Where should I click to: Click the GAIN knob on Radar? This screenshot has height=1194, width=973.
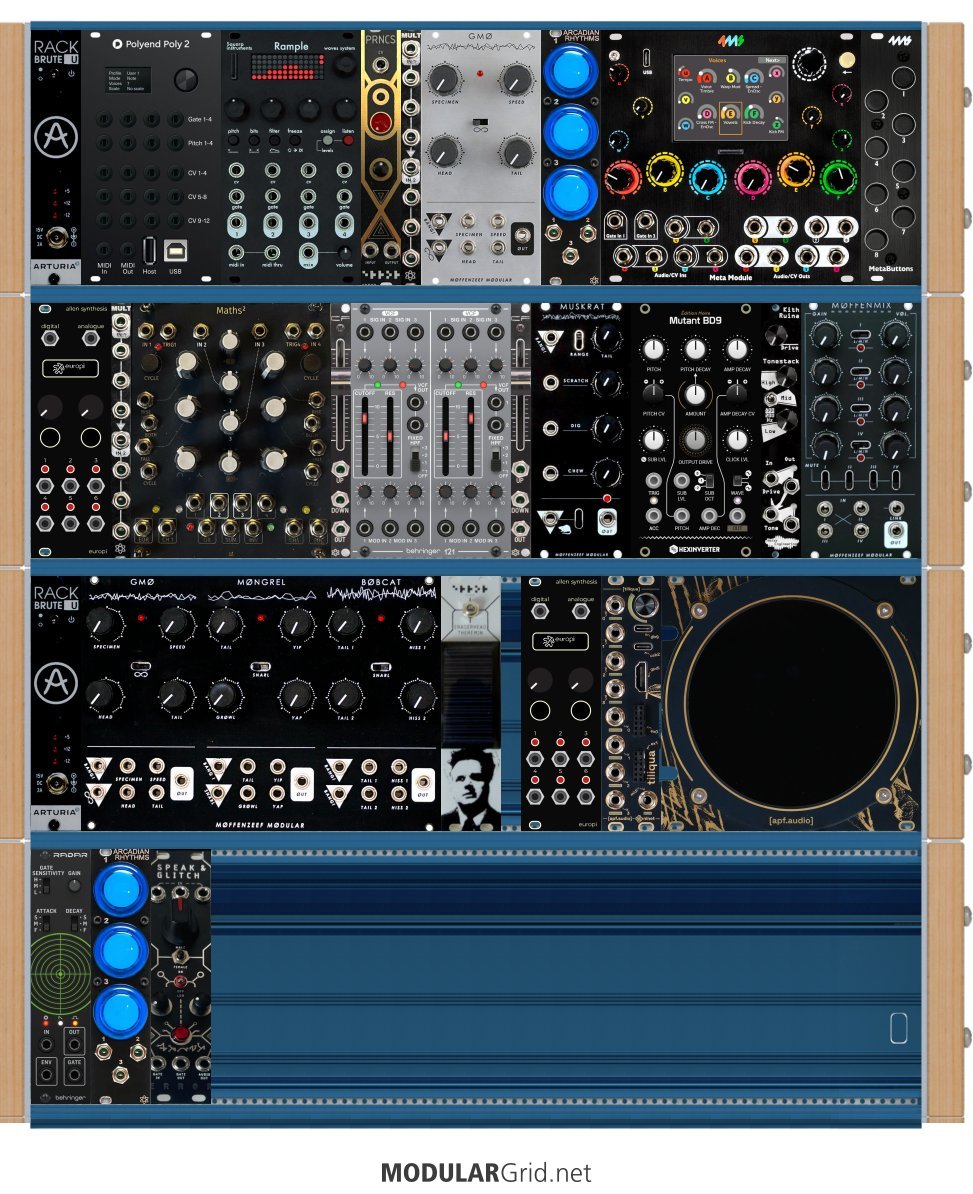[74, 886]
